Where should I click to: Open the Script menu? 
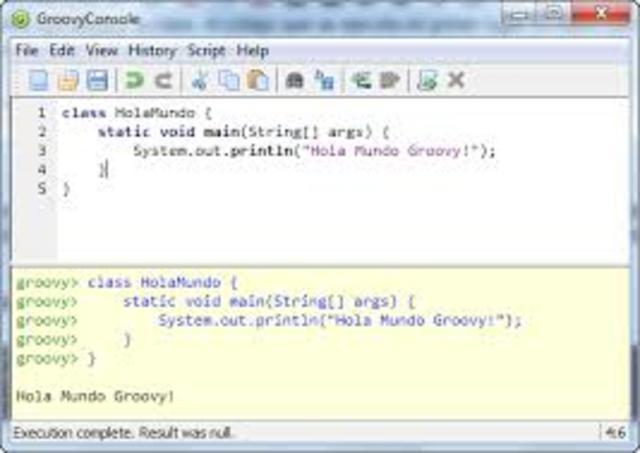[206, 51]
